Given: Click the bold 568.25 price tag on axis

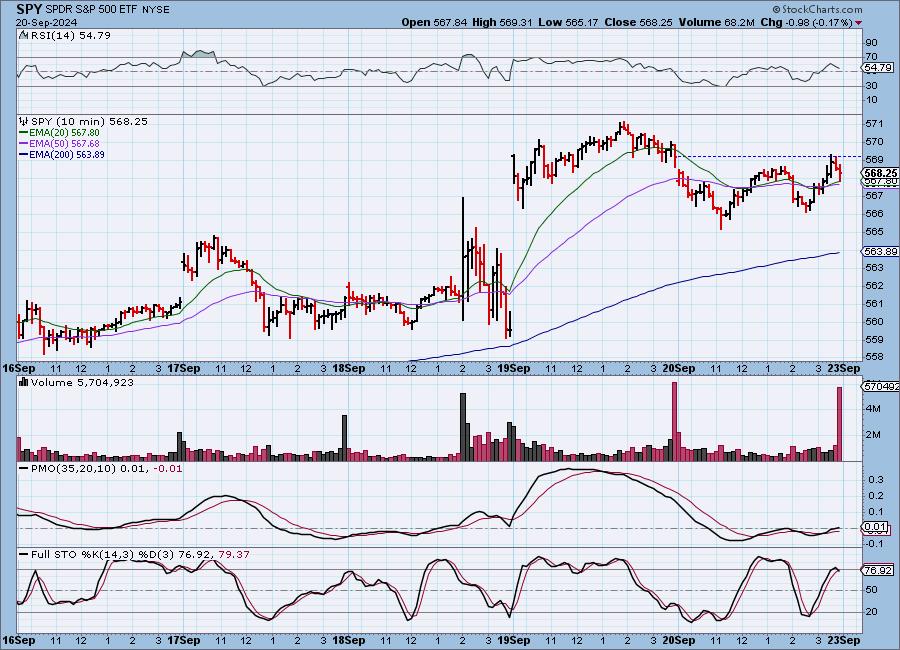Looking at the screenshot, I should tap(880, 173).
